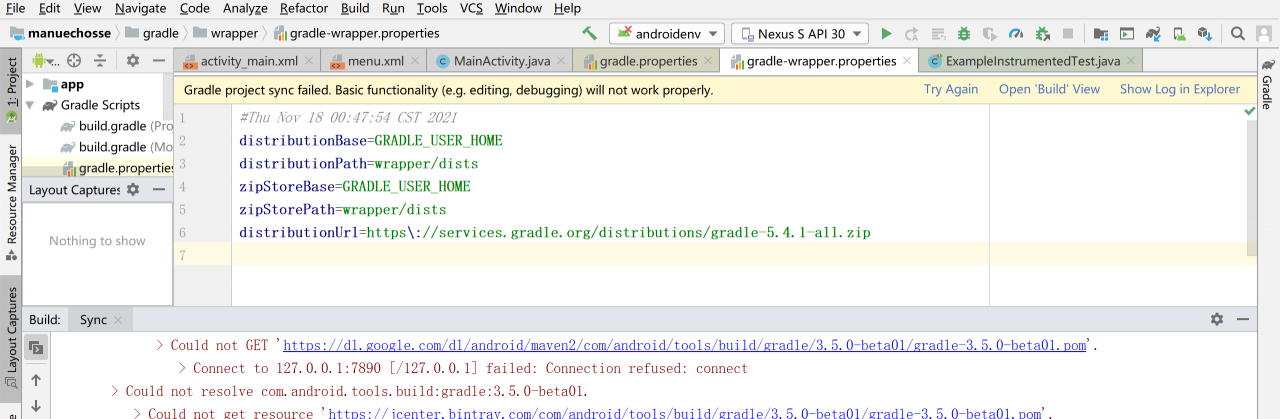Run the app with green play button
This screenshot has width=1280, height=419.
click(x=886, y=34)
